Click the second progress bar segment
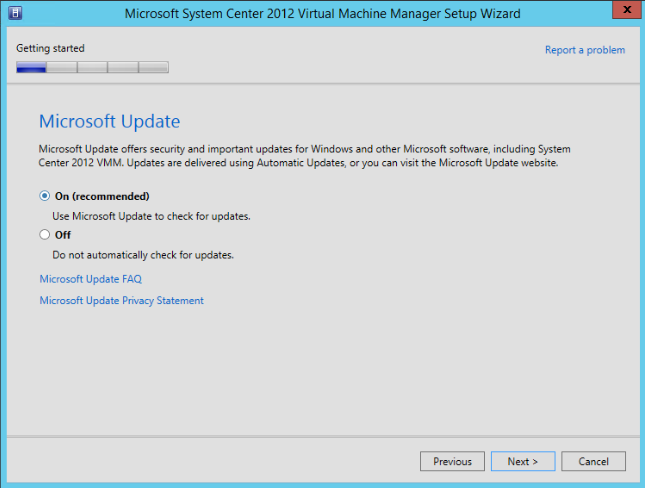 (x=62, y=68)
